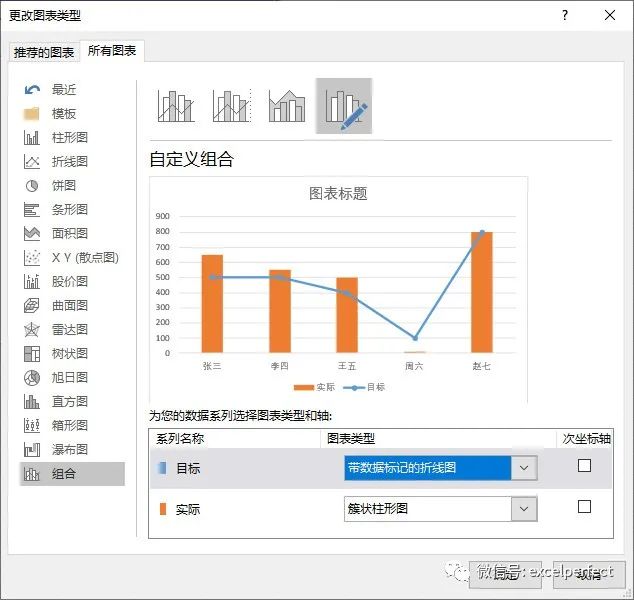Image resolution: width=634 pixels, height=600 pixels.
Task: Select the Stock chart (股价图) category
Action: pyautogui.click(x=70, y=281)
